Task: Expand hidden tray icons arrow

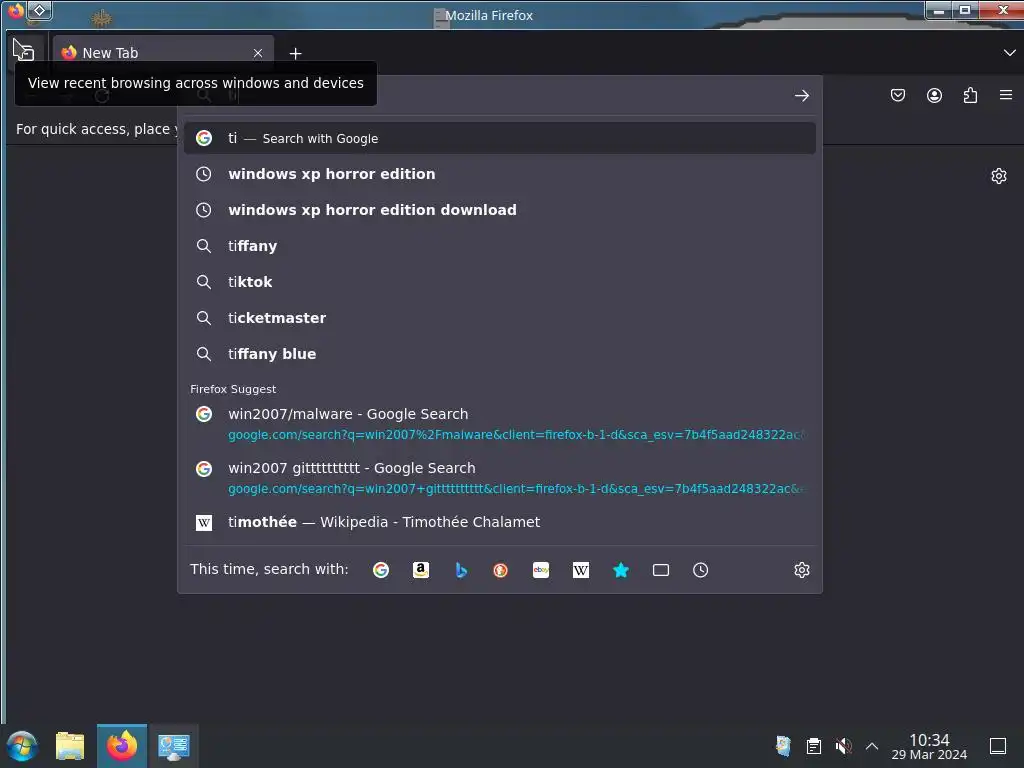Action: point(872,746)
